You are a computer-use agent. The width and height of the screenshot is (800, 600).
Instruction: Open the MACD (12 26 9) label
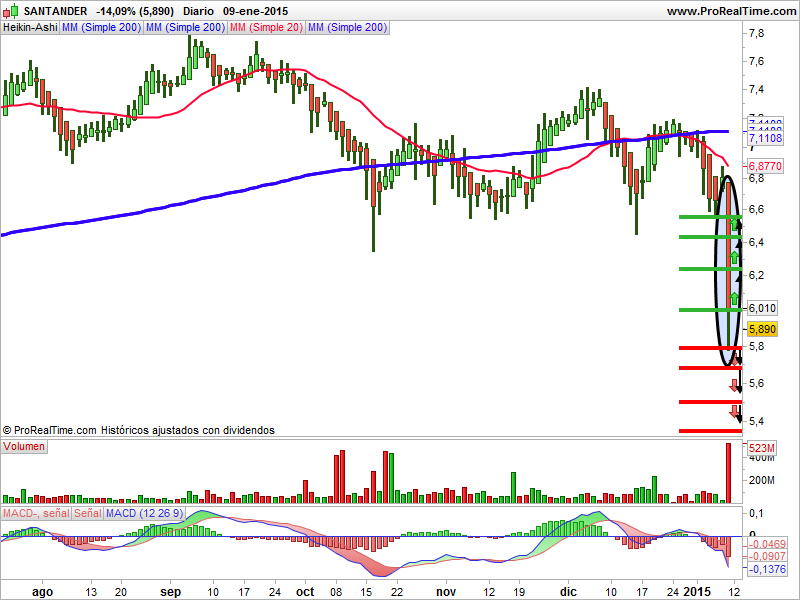144,513
